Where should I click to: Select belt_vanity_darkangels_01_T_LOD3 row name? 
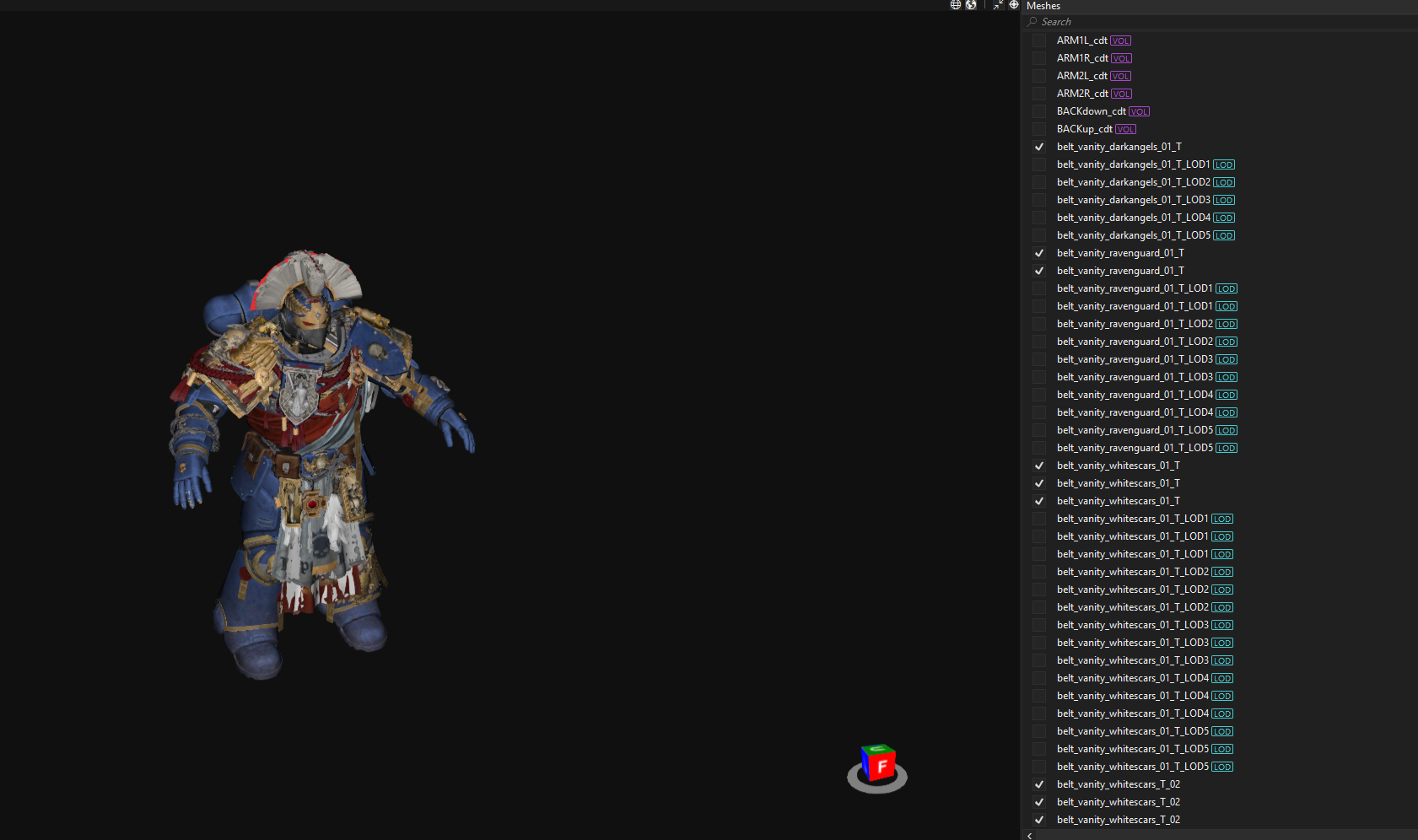[x=1134, y=200]
